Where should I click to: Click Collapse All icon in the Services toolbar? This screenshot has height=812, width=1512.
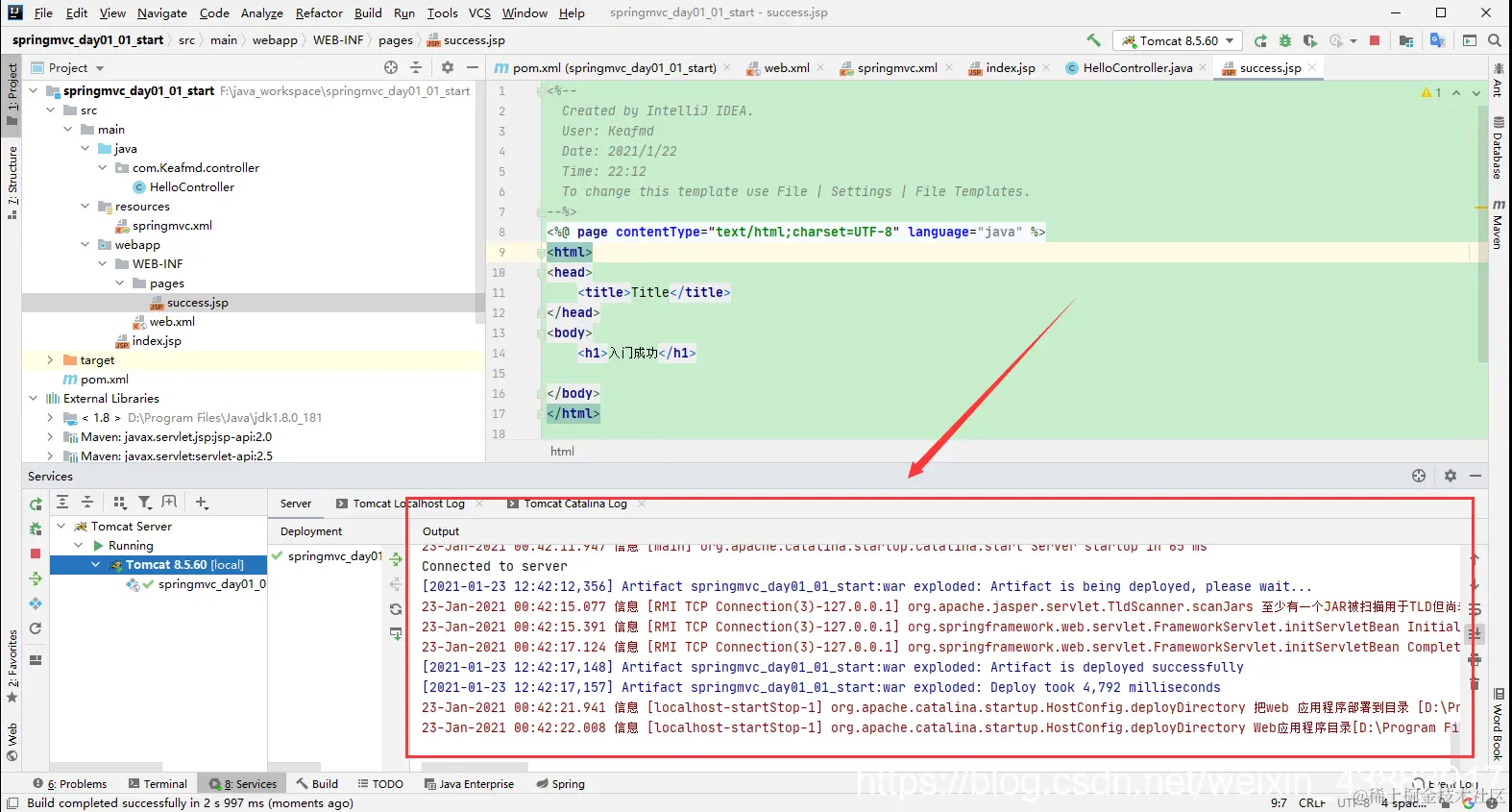[x=87, y=502]
